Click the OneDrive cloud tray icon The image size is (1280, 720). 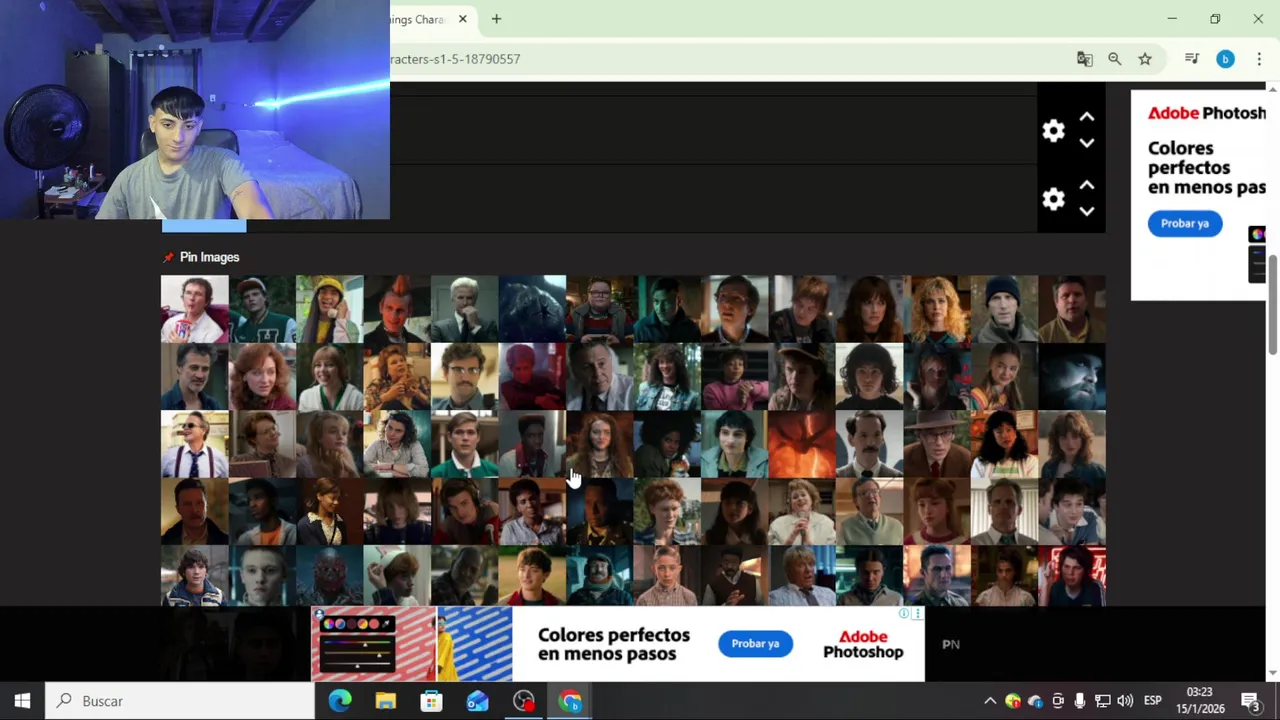(1035, 701)
